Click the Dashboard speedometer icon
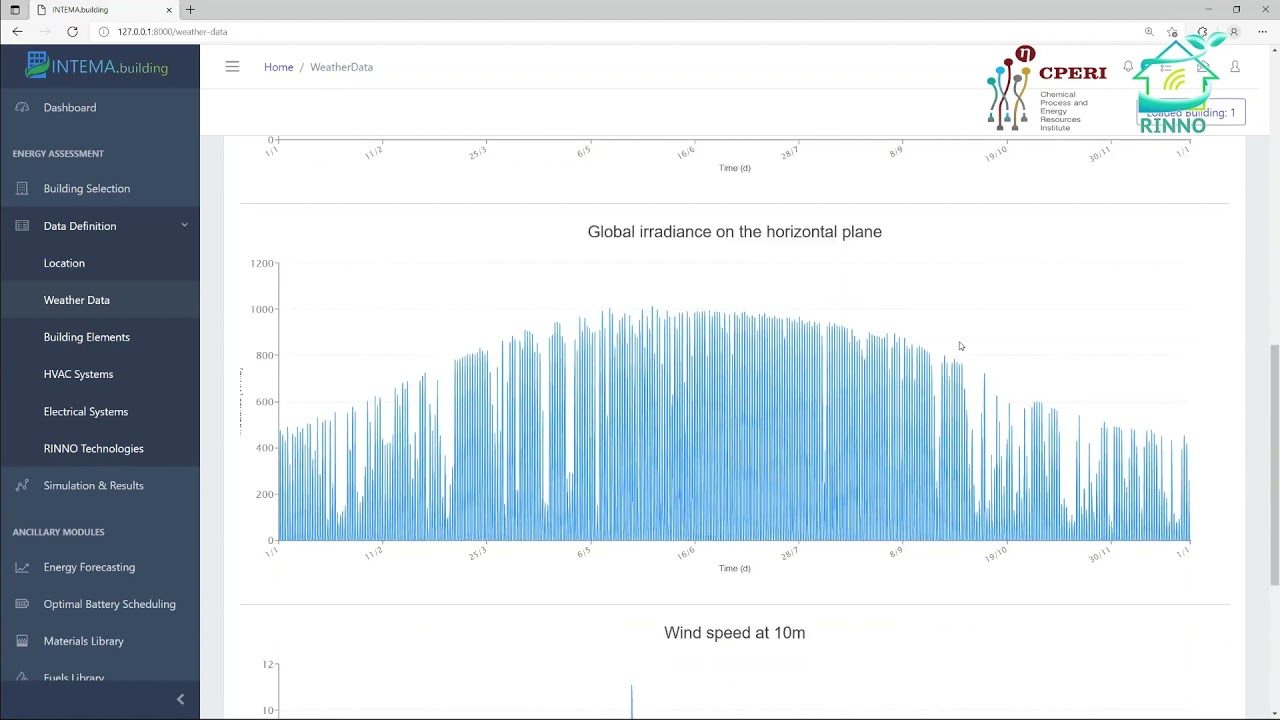 coord(22,108)
